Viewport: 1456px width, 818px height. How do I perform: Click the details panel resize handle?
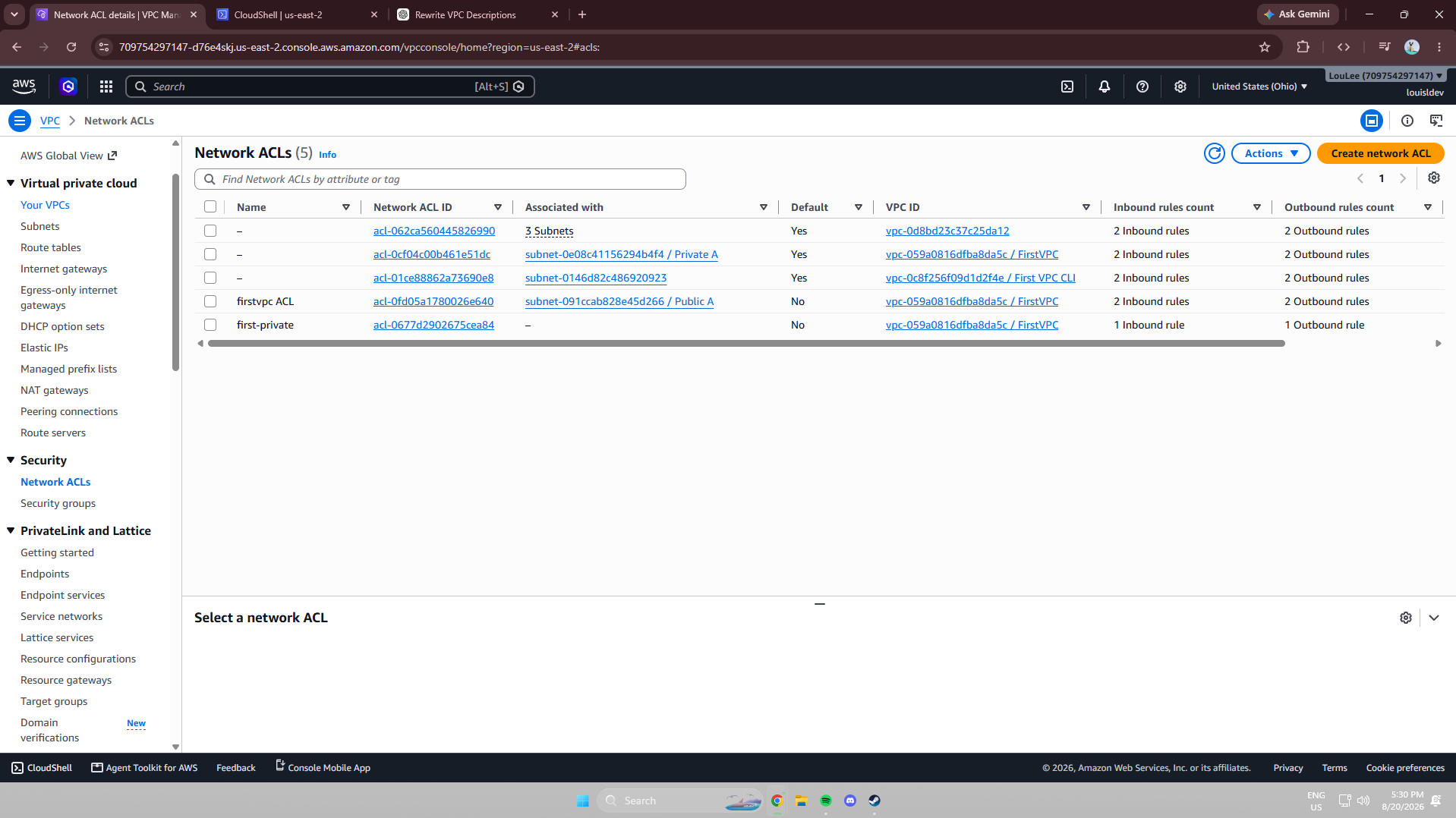tap(819, 604)
